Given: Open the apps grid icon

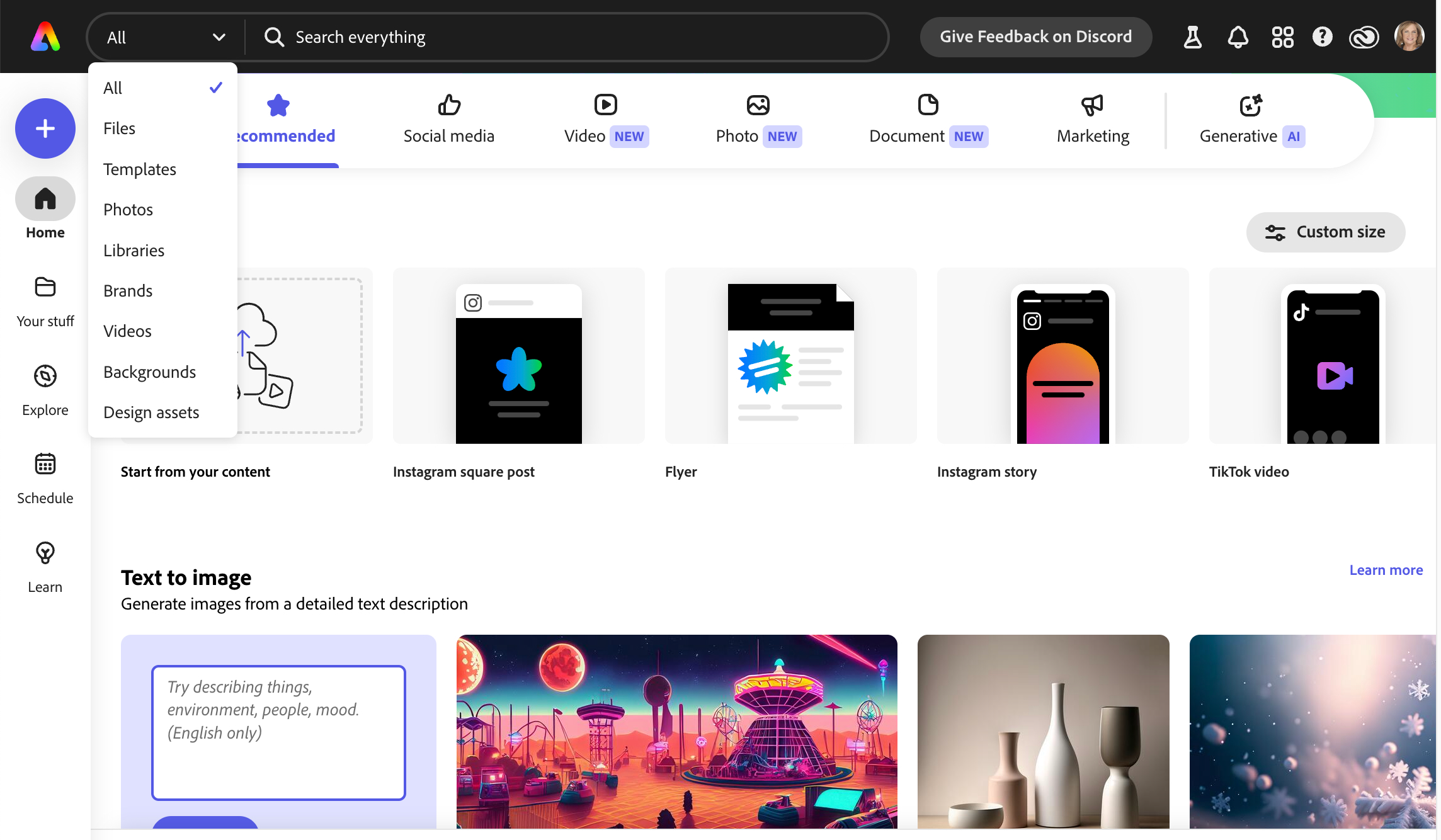Looking at the screenshot, I should pos(1282,37).
